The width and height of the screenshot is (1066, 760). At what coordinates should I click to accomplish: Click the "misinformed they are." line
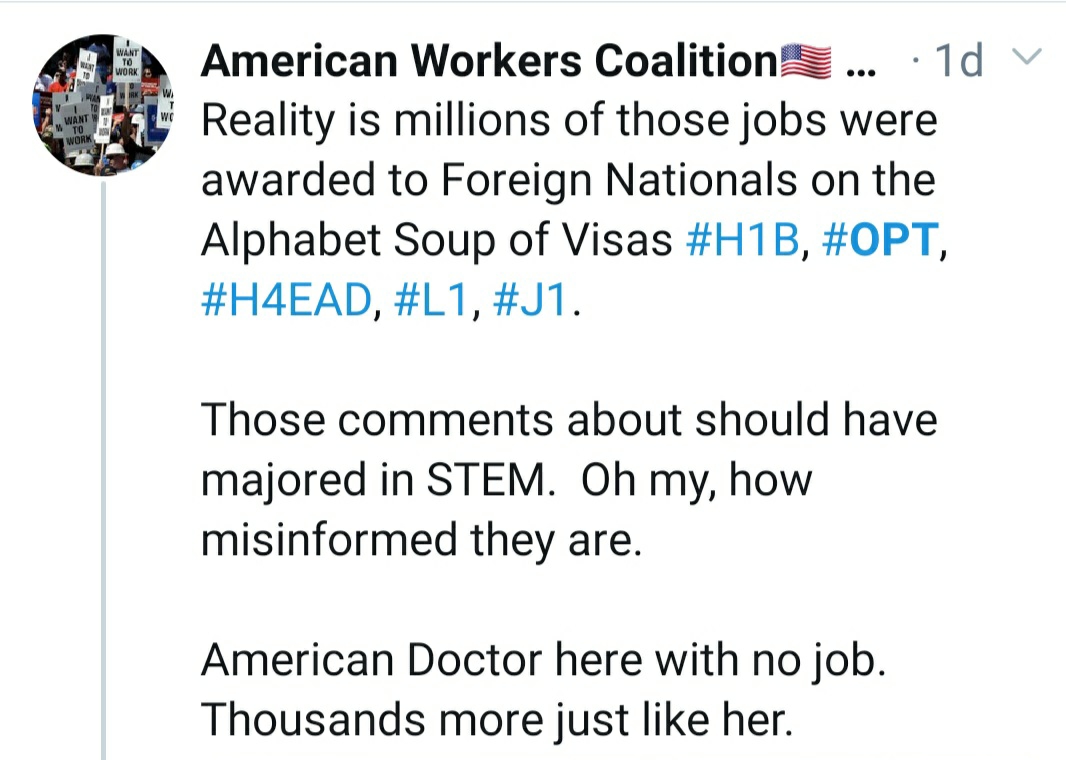coord(420,539)
